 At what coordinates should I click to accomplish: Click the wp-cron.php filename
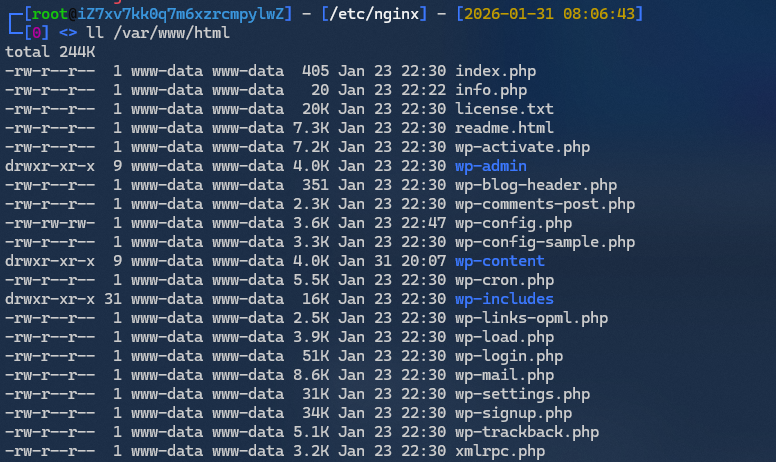tap(504, 280)
